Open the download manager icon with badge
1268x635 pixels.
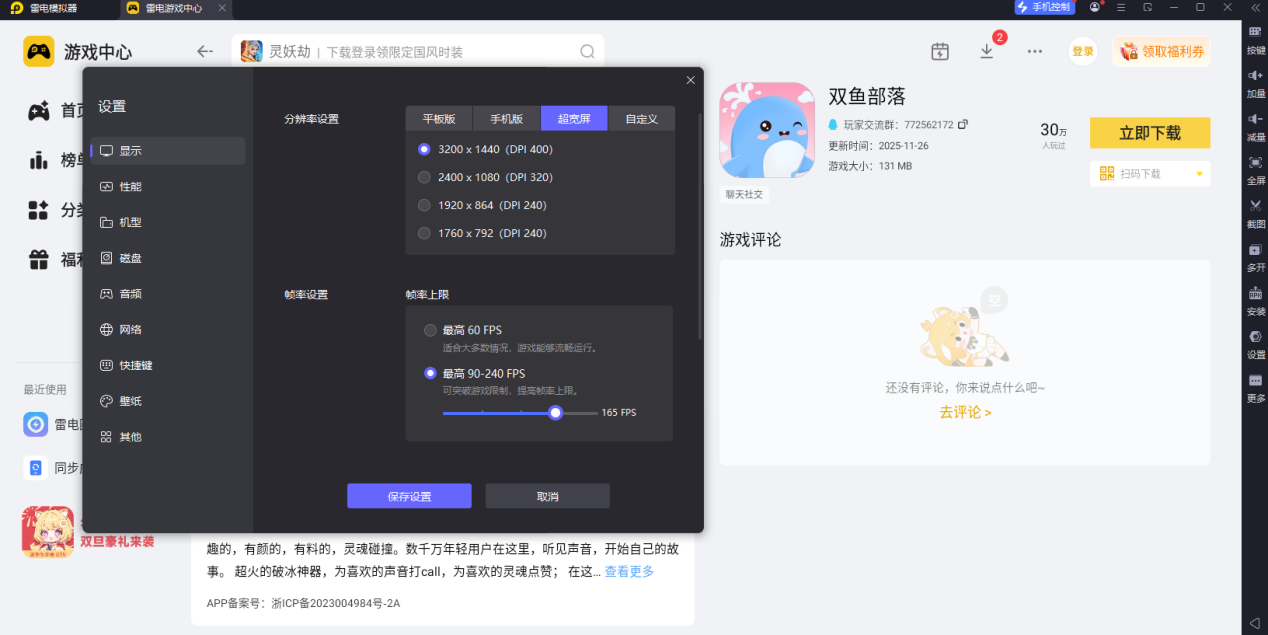pyautogui.click(x=987, y=51)
